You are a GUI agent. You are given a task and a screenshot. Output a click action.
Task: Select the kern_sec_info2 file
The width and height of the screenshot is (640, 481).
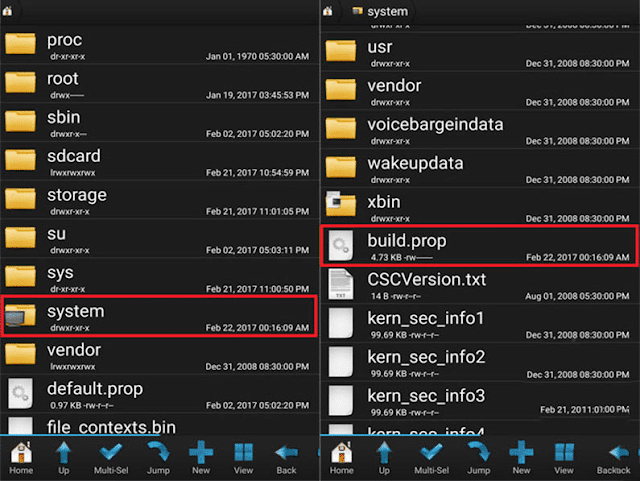[480, 363]
